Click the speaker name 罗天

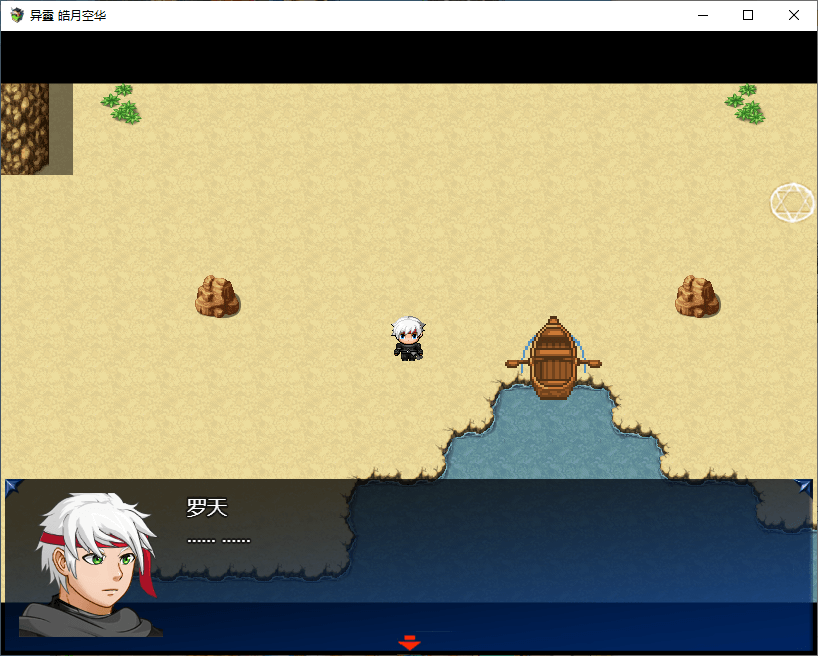tap(207, 508)
